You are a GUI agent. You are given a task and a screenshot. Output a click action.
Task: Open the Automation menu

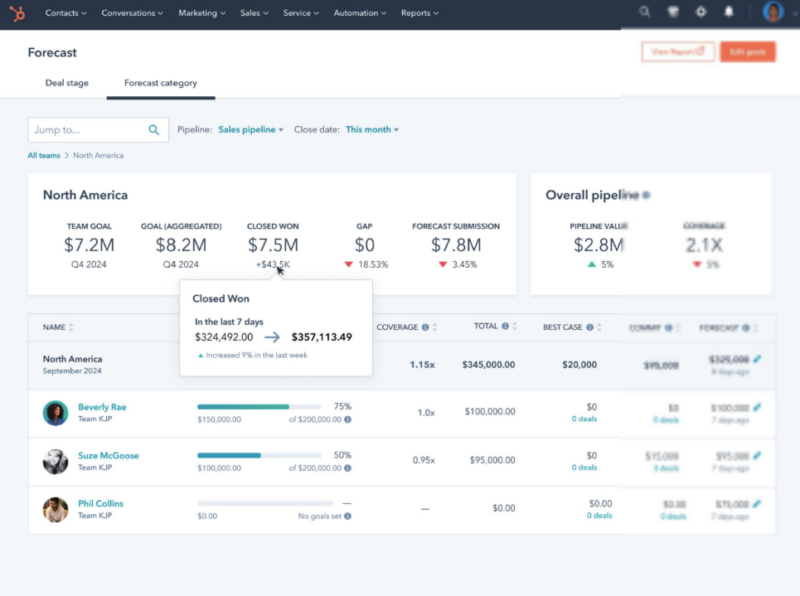tap(360, 13)
